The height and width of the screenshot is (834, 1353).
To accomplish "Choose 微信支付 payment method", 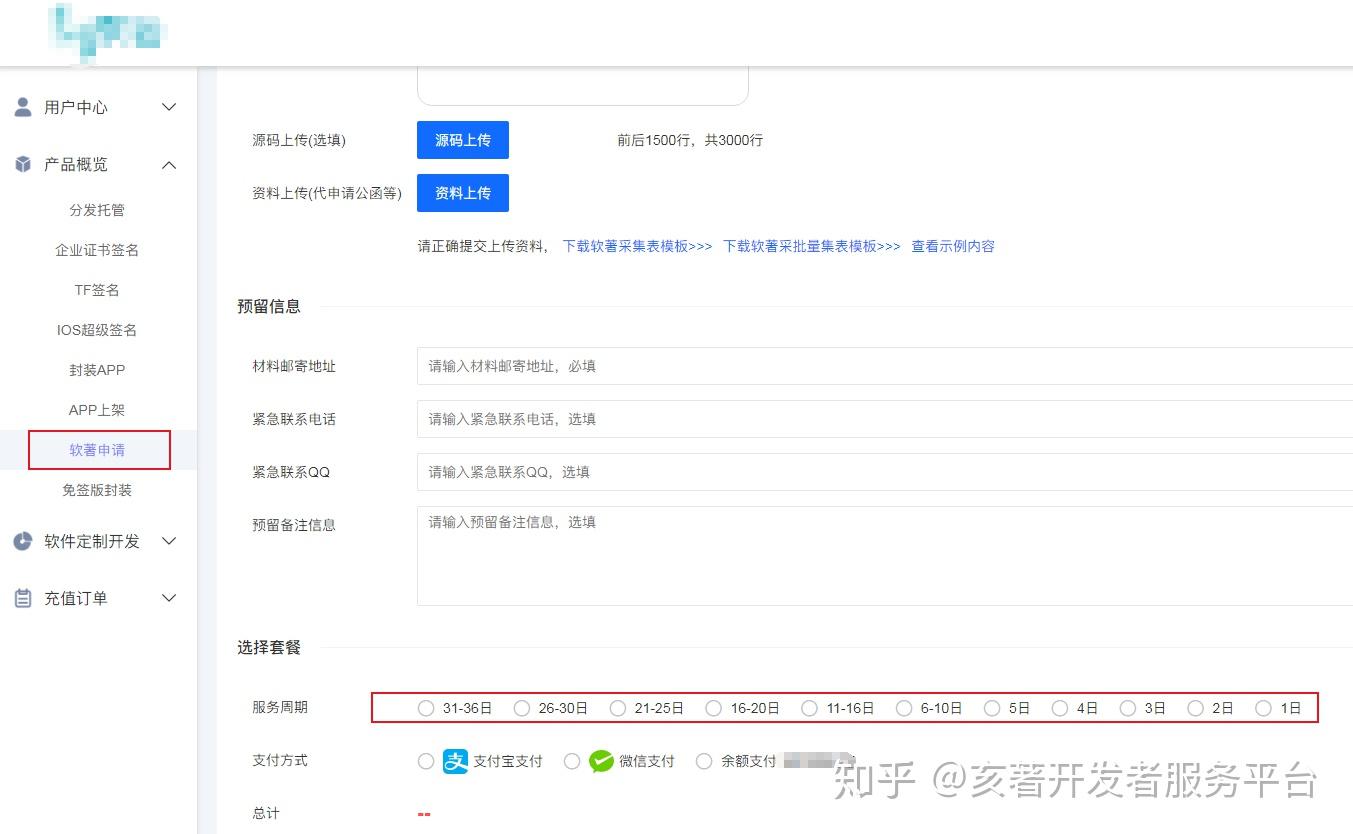I will click(x=572, y=761).
